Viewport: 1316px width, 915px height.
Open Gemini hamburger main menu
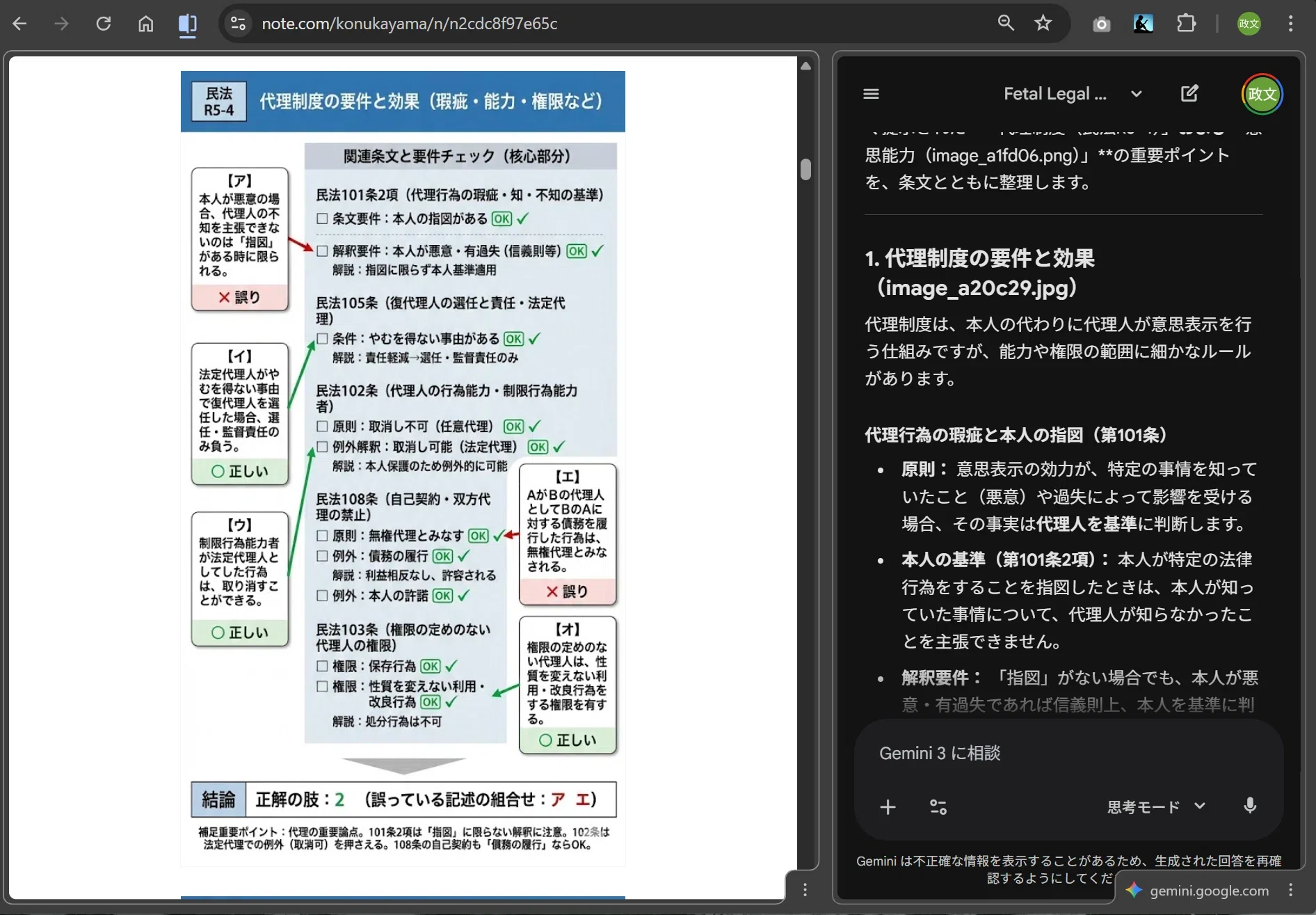click(871, 94)
